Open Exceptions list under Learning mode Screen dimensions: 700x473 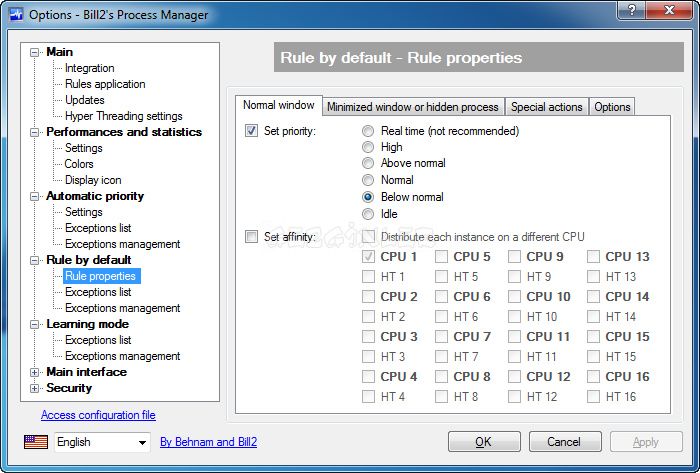point(98,340)
